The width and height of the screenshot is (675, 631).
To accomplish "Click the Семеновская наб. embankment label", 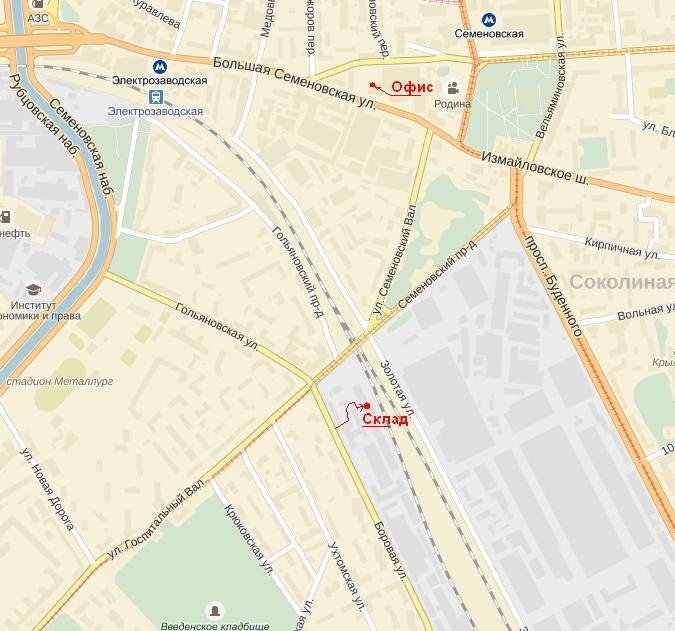I will [x=81, y=149].
